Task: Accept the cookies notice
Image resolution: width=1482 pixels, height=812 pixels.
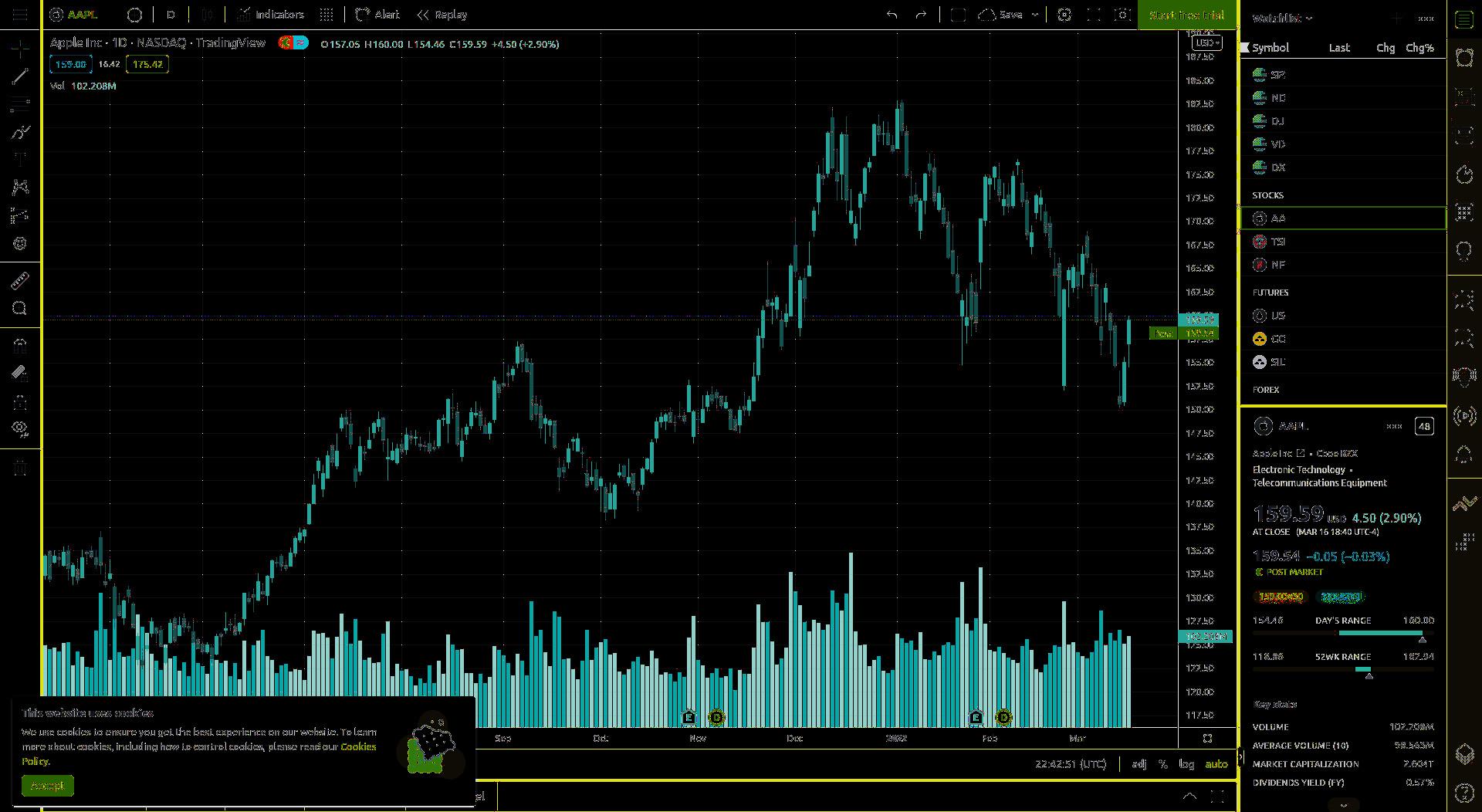Action: pyautogui.click(x=48, y=786)
